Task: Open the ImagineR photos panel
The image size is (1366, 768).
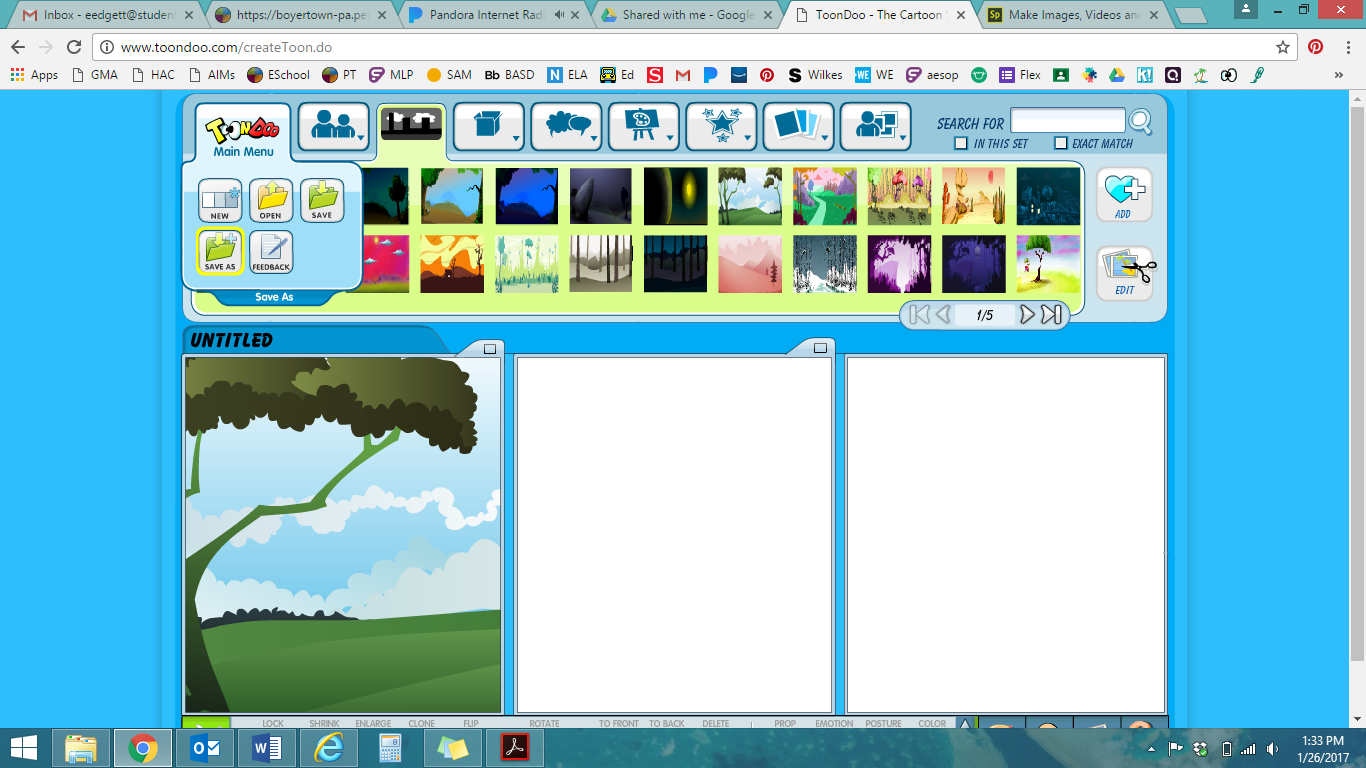Action: [x=795, y=122]
